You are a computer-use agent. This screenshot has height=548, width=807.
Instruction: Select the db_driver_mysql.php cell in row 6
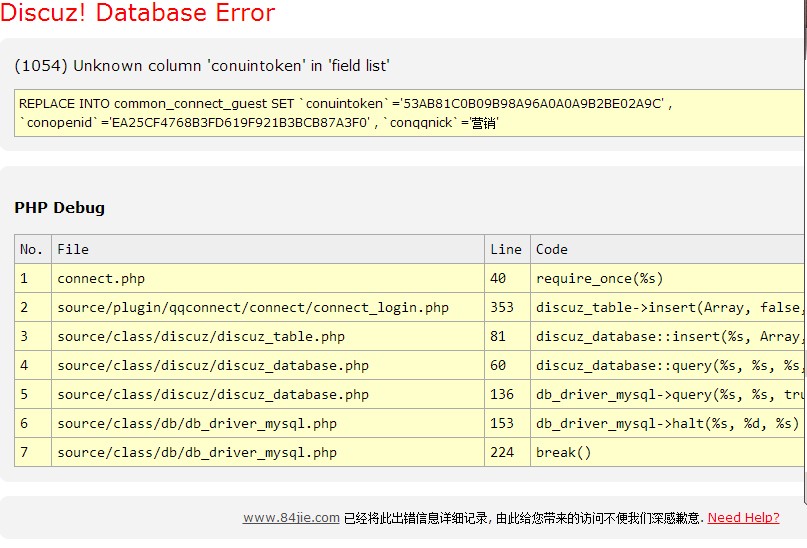click(x=268, y=423)
